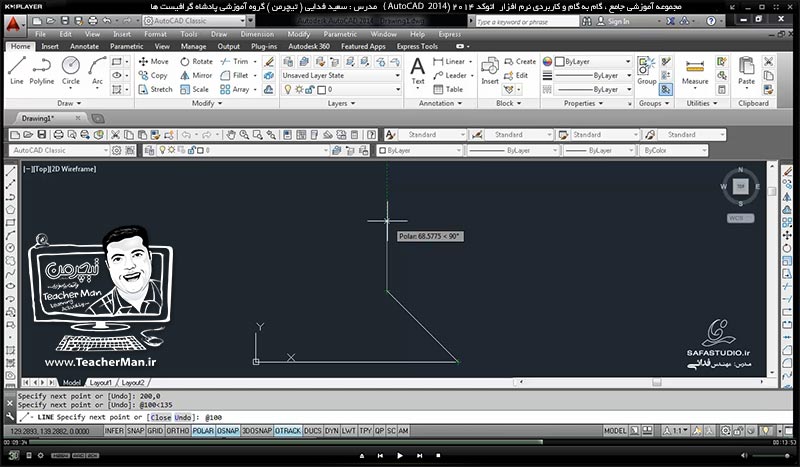This screenshot has width=800, height=467.
Task: Click the KMPlayer volume slider
Action: point(772,456)
